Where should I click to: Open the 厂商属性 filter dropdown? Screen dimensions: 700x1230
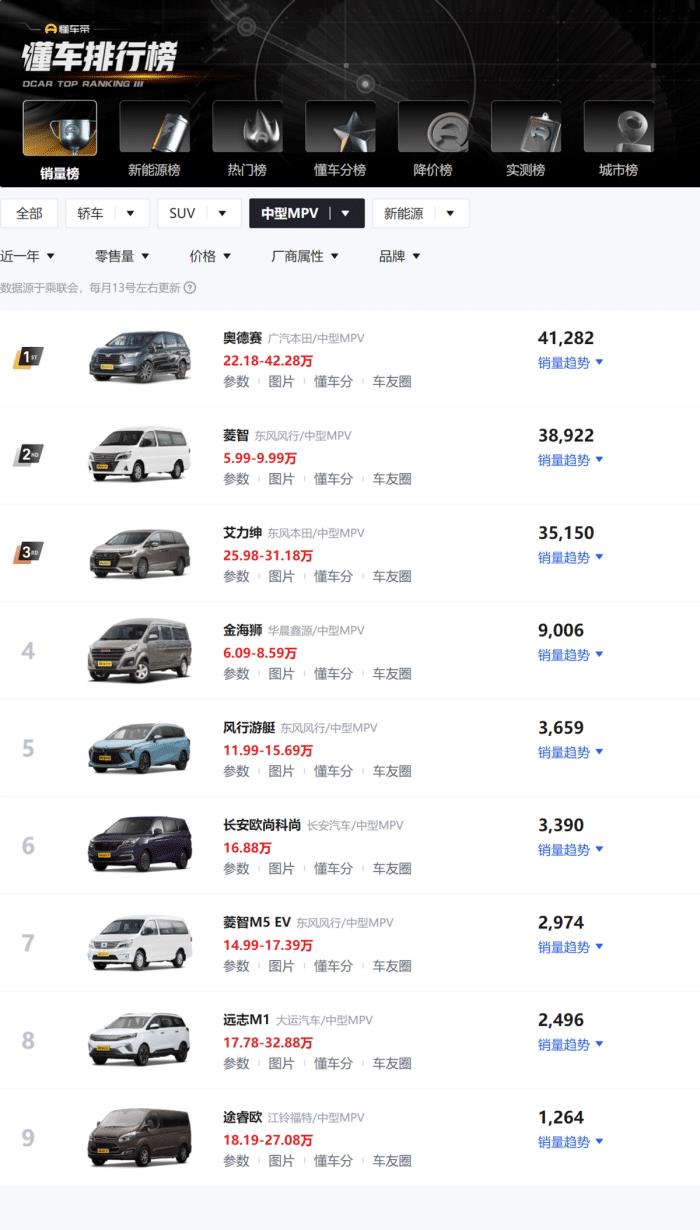coord(305,256)
